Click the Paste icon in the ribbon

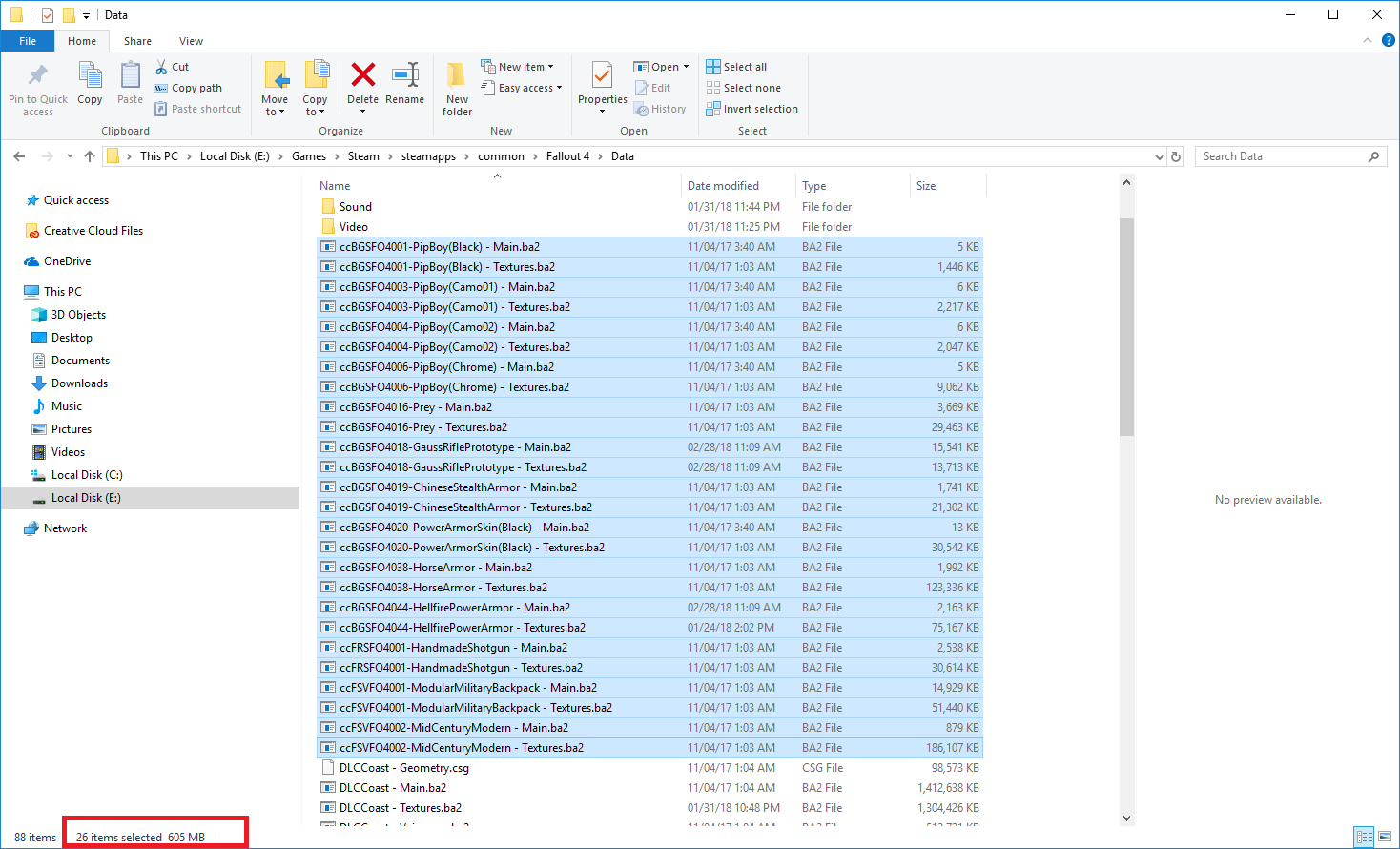(x=130, y=75)
